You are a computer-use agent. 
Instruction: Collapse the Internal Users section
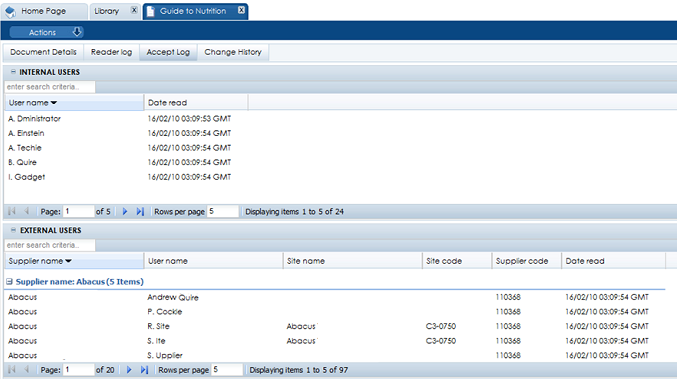tap(13, 72)
